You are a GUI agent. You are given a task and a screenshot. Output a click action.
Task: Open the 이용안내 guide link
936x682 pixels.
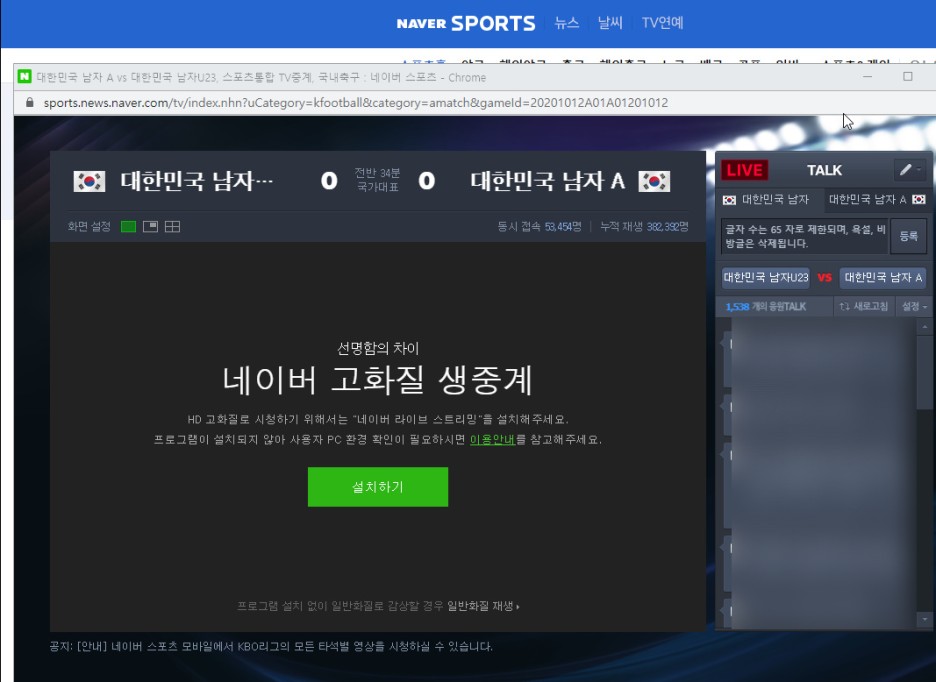[x=492, y=440]
